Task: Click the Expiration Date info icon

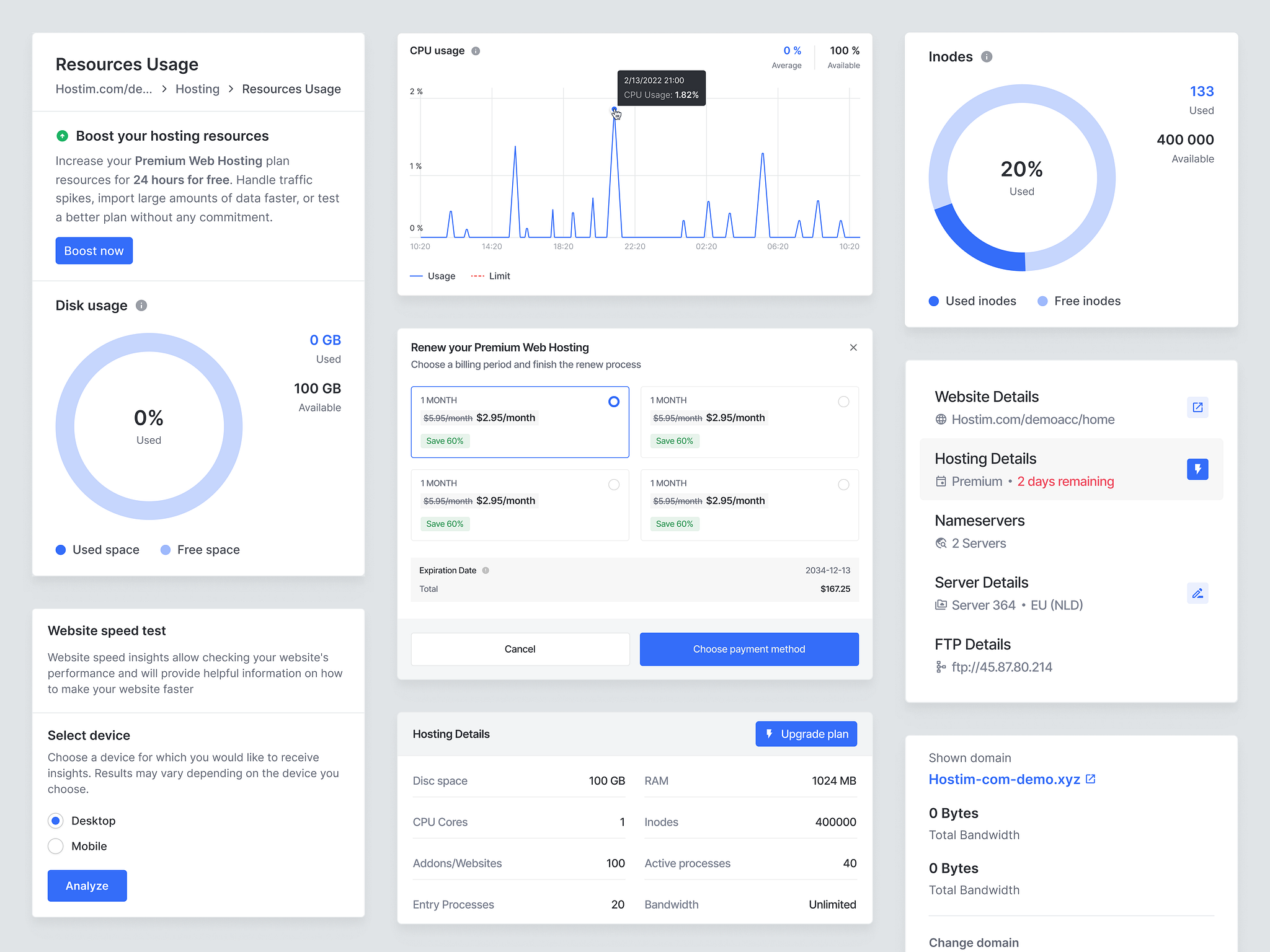Action: click(x=486, y=570)
